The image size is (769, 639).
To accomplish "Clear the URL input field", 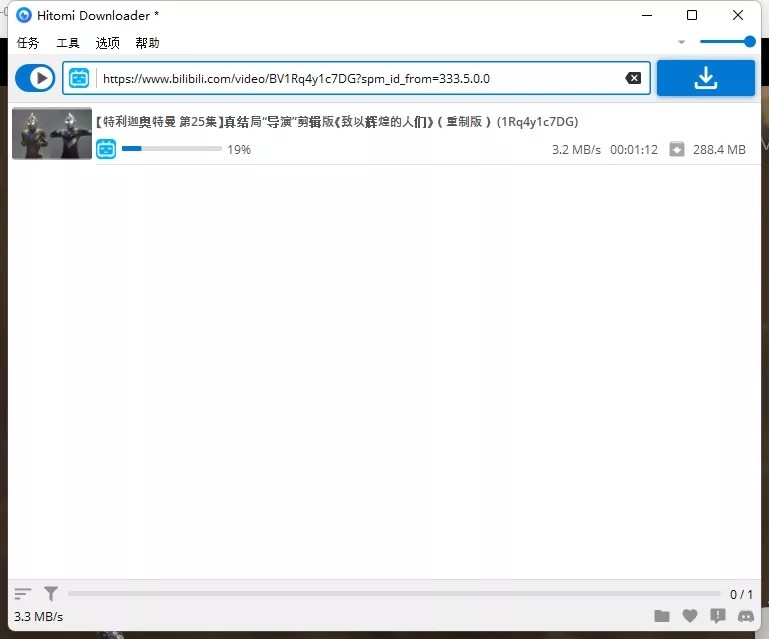I will (633, 78).
